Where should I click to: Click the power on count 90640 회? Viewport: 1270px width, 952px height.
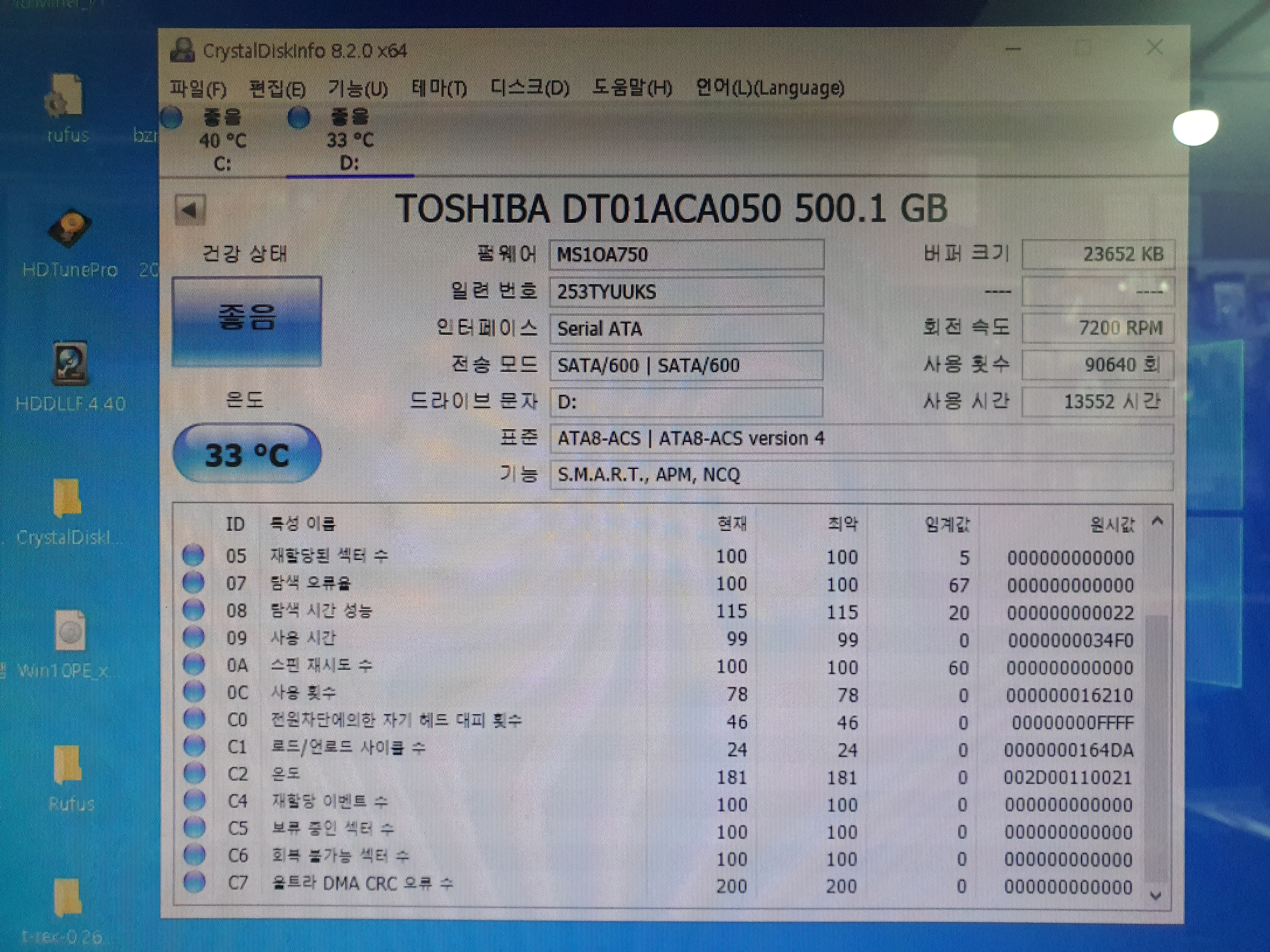tap(1098, 365)
